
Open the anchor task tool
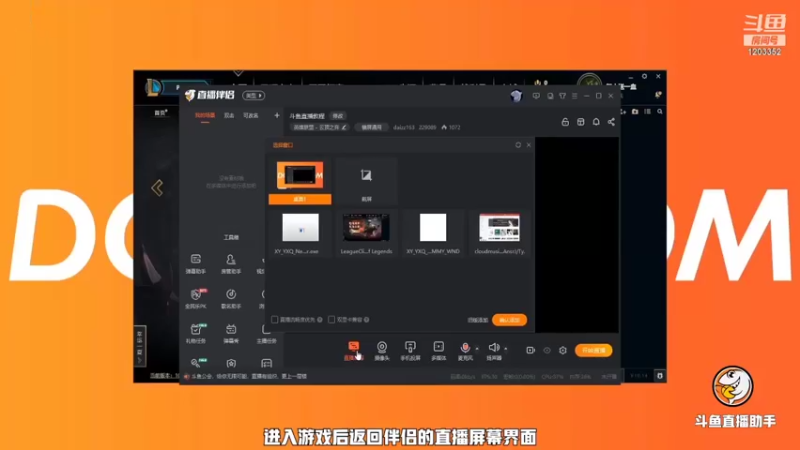click(x=266, y=333)
